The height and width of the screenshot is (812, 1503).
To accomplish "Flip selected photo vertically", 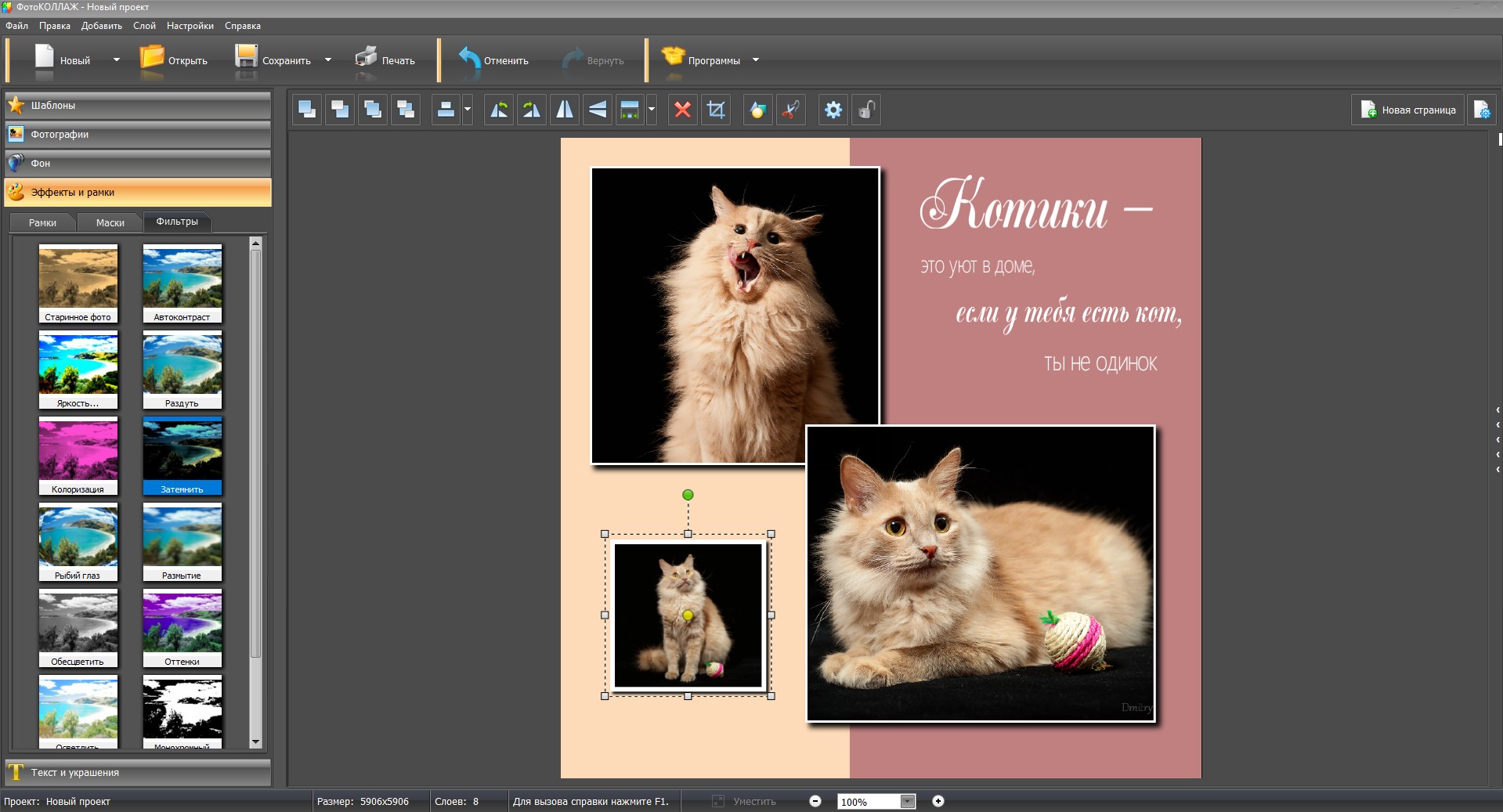I will (598, 110).
